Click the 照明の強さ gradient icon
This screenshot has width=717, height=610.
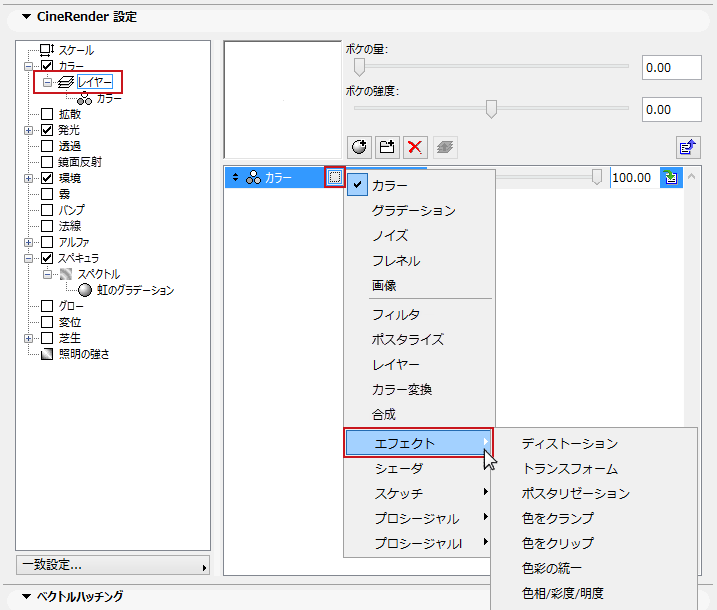[x=47, y=354]
